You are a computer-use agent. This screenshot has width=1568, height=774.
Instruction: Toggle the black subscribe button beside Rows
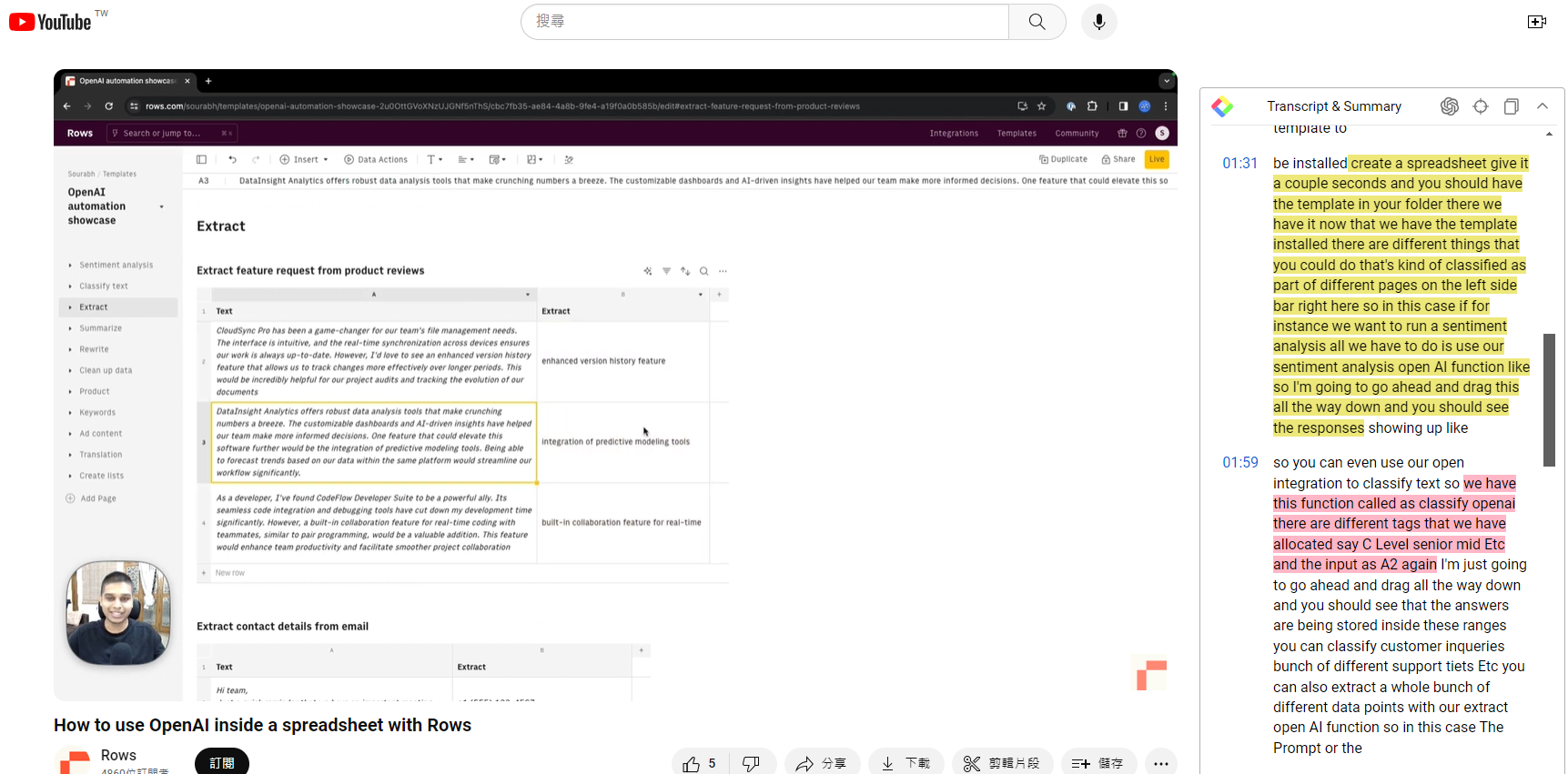(221, 762)
